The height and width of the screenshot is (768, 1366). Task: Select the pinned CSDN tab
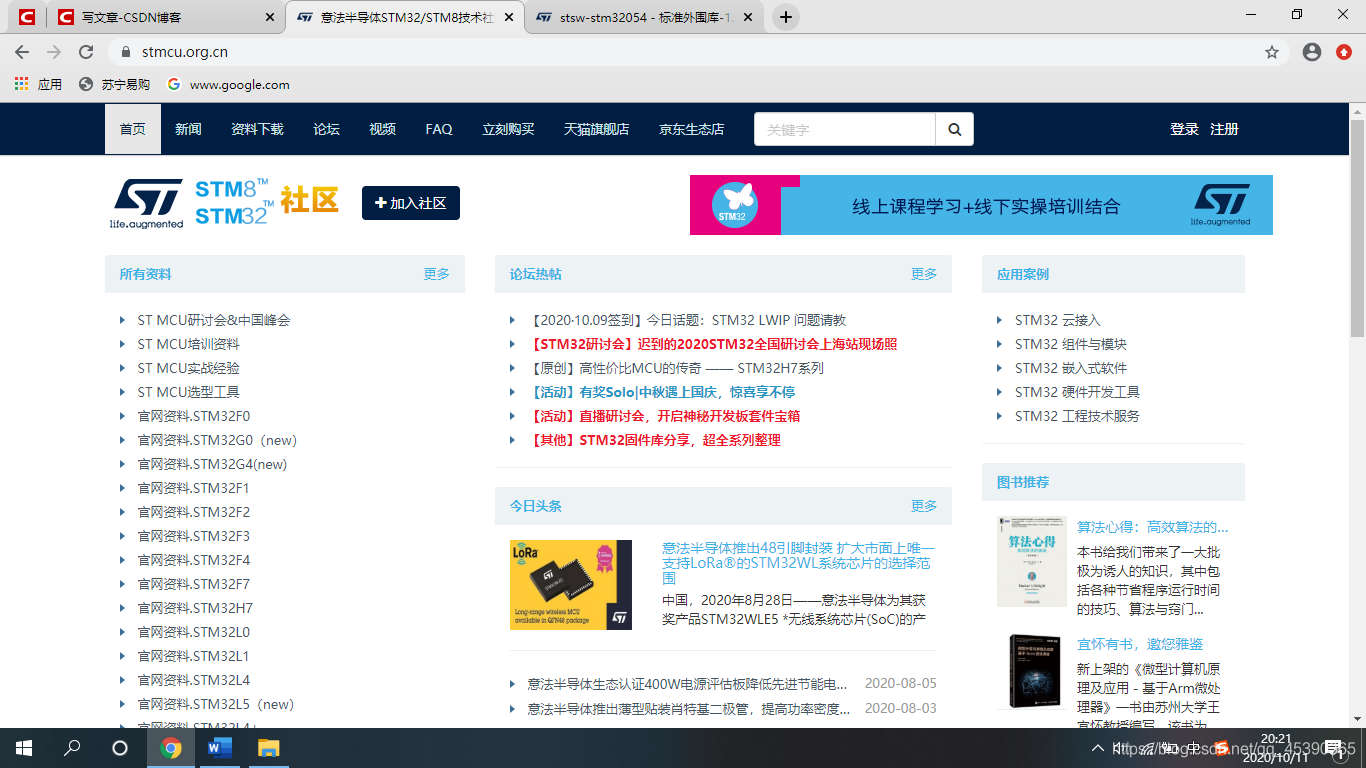click(27, 17)
